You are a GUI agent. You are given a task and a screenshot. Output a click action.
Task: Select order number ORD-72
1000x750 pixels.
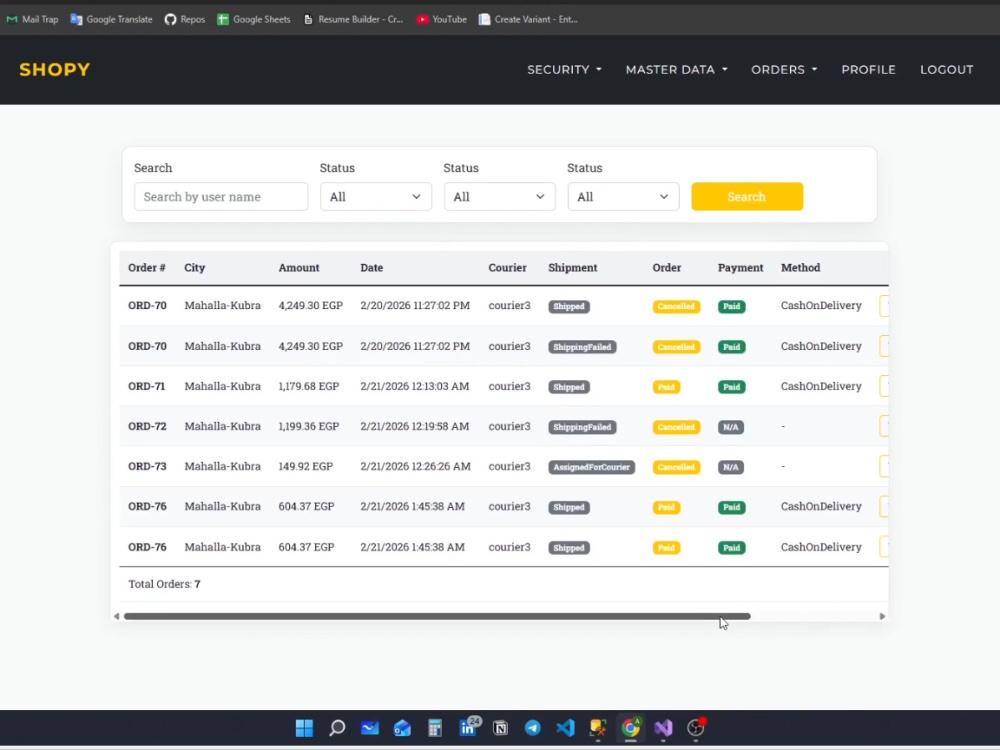pos(147,426)
